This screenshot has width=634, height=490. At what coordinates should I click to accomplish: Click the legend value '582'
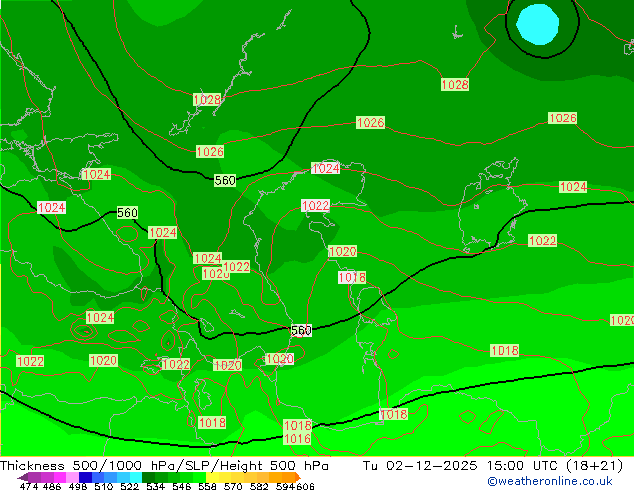pyautogui.click(x=259, y=486)
